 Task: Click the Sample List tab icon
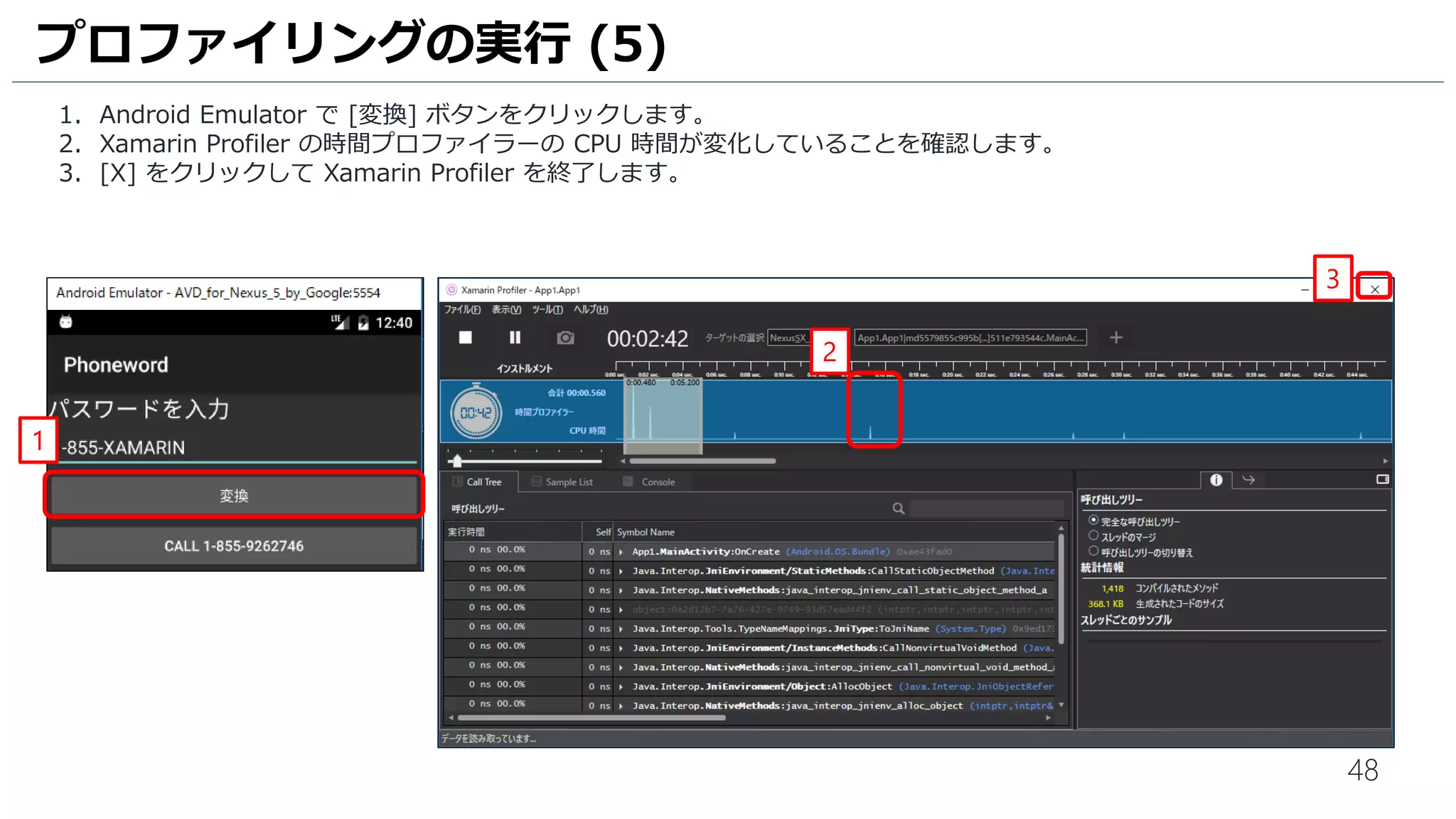point(537,481)
